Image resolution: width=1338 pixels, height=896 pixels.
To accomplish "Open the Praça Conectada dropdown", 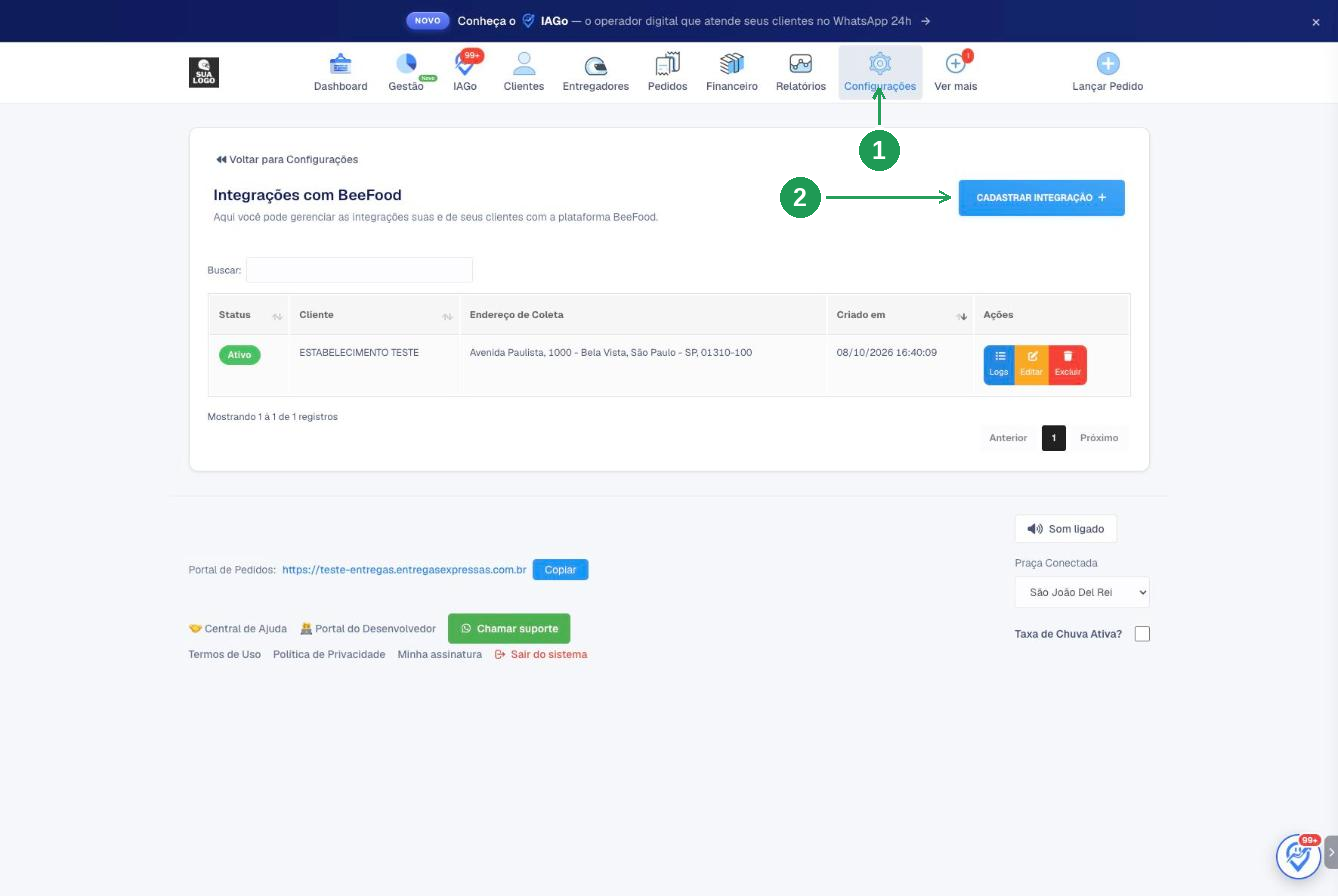I will [1082, 592].
